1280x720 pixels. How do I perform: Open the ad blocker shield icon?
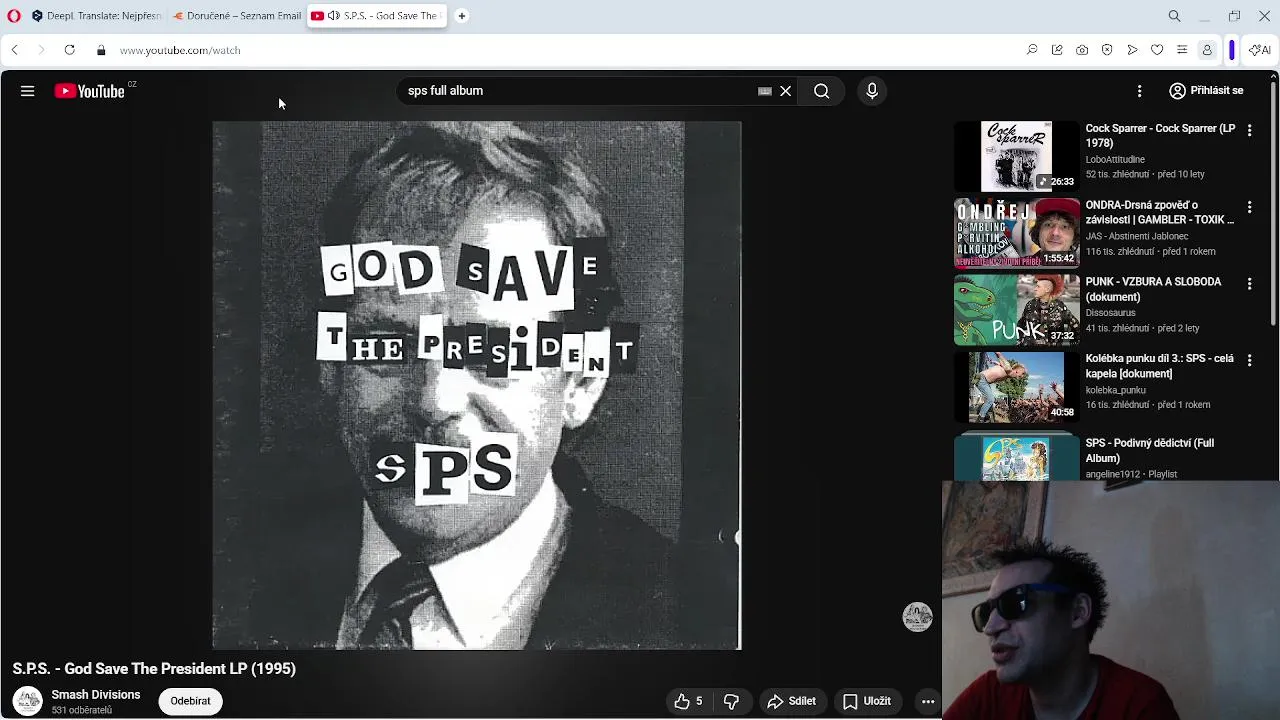[1107, 50]
